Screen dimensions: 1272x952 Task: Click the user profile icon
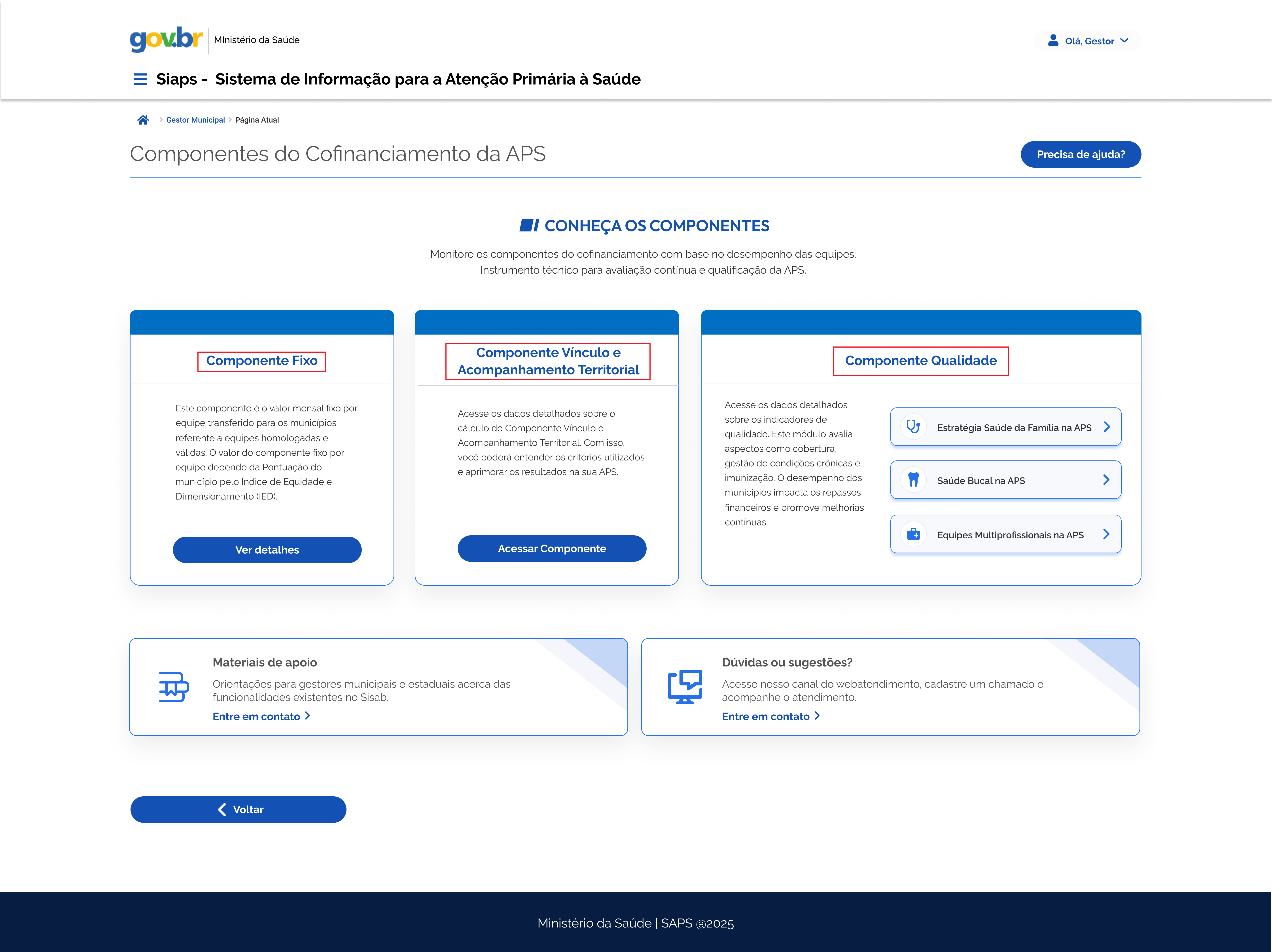tap(1053, 40)
